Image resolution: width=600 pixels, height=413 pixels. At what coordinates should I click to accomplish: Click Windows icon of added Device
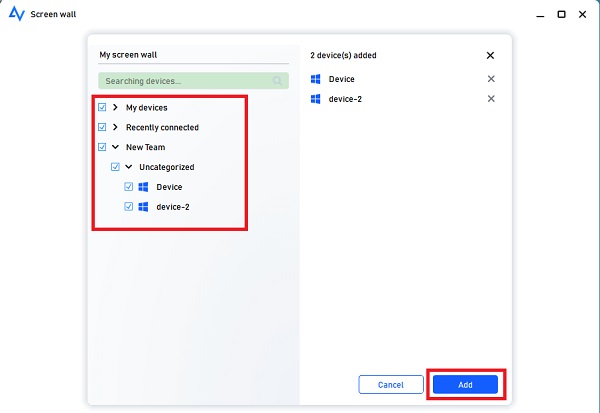pos(316,79)
